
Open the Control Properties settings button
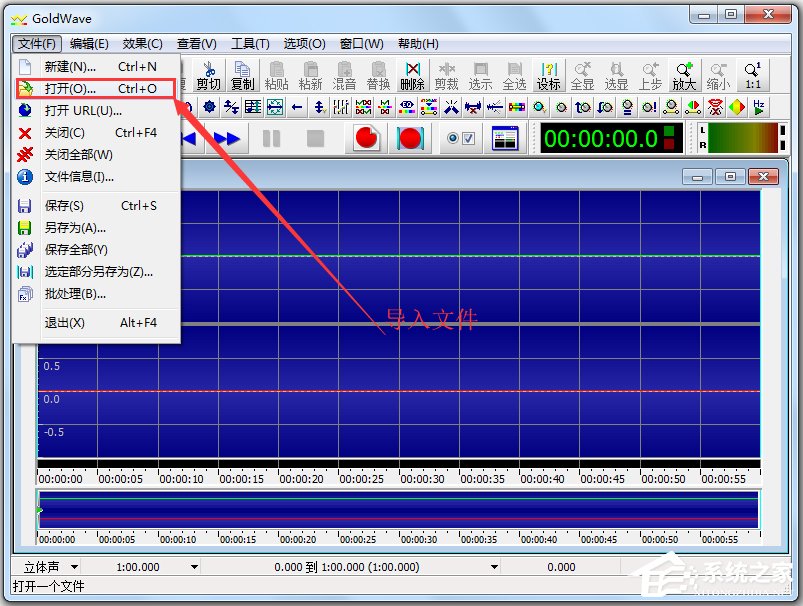coord(461,138)
